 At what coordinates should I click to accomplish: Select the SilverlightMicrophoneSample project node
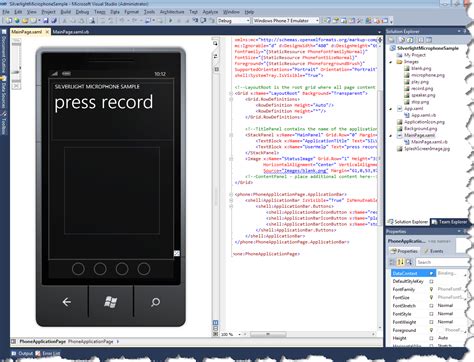click(428, 48)
